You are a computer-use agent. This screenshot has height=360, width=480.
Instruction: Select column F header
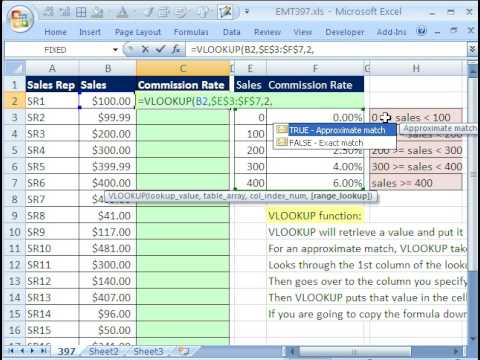coord(315,68)
